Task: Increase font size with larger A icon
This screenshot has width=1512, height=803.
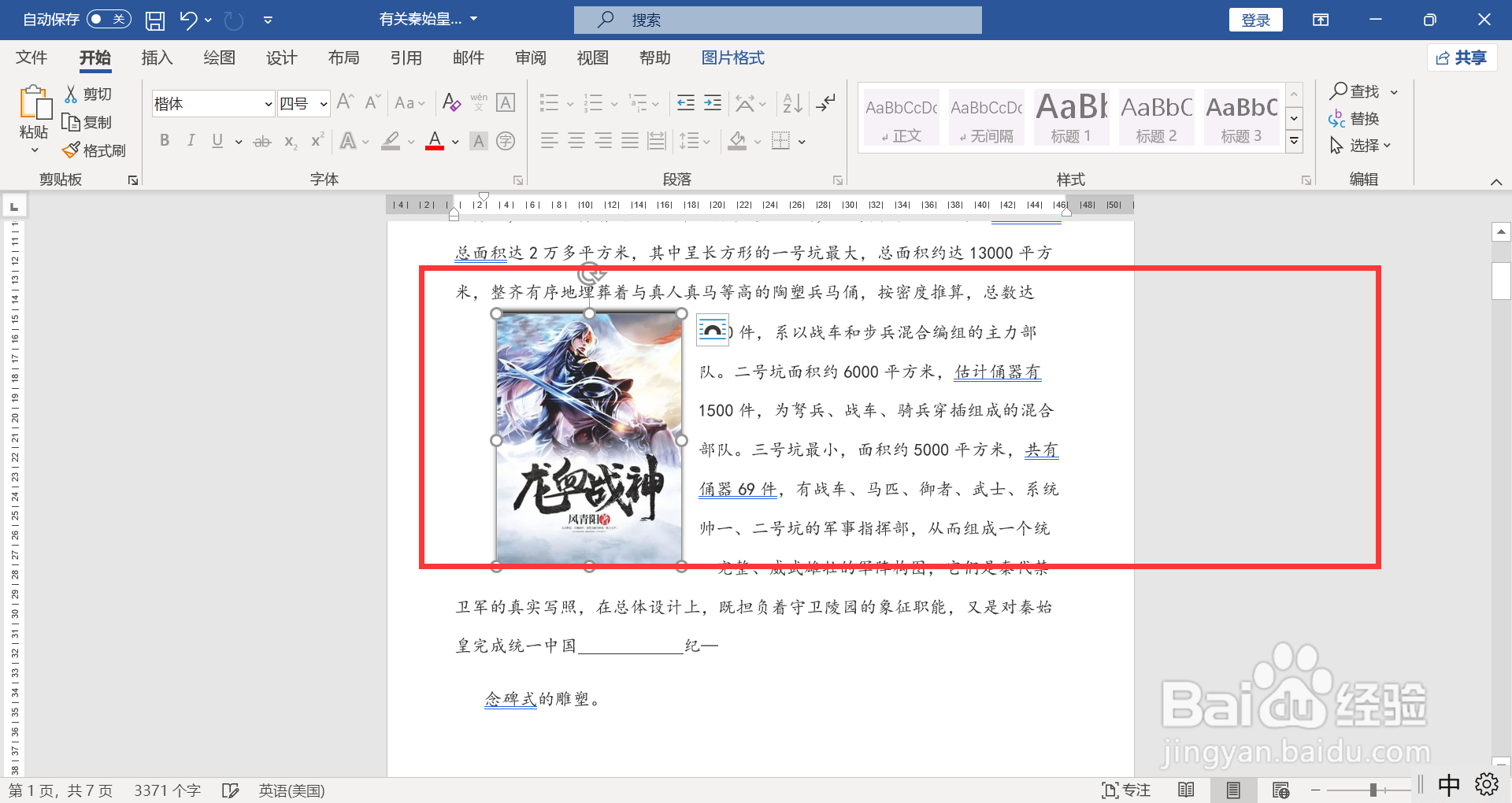Action: coord(345,102)
